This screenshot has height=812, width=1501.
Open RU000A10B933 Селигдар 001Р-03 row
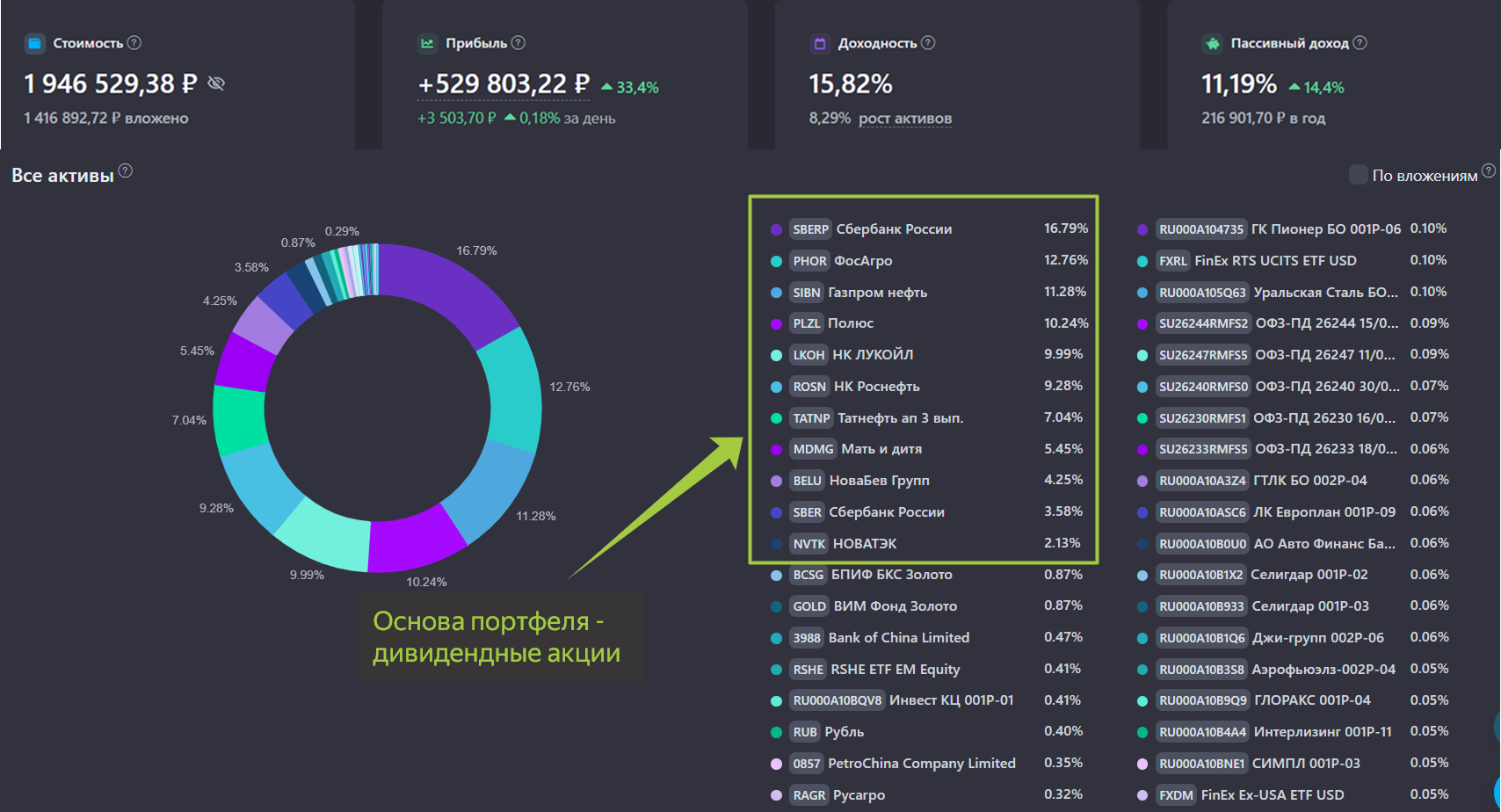click(1293, 606)
